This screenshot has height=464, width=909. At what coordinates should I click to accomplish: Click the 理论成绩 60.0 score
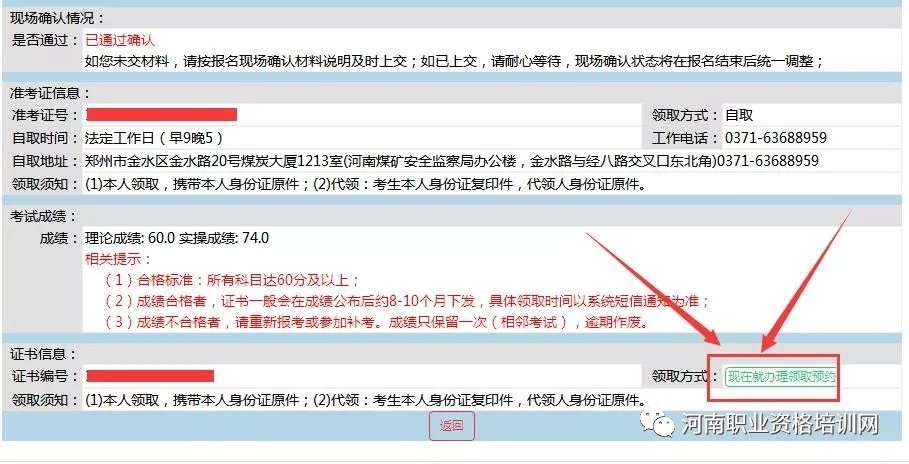coord(130,238)
